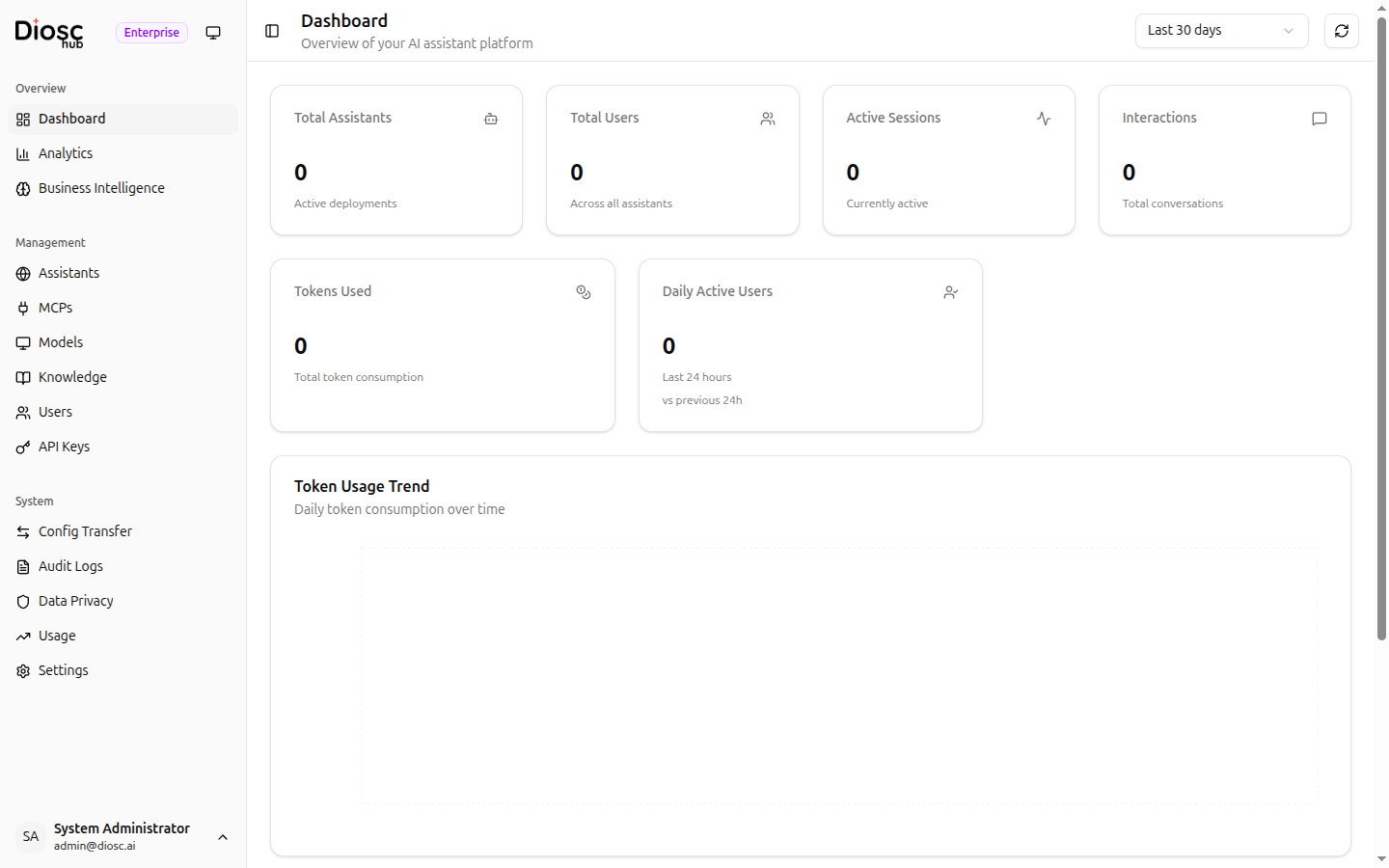This screenshot has width=1389, height=868.
Task: Click the Users people icon in sidebar
Action: [x=23, y=413]
